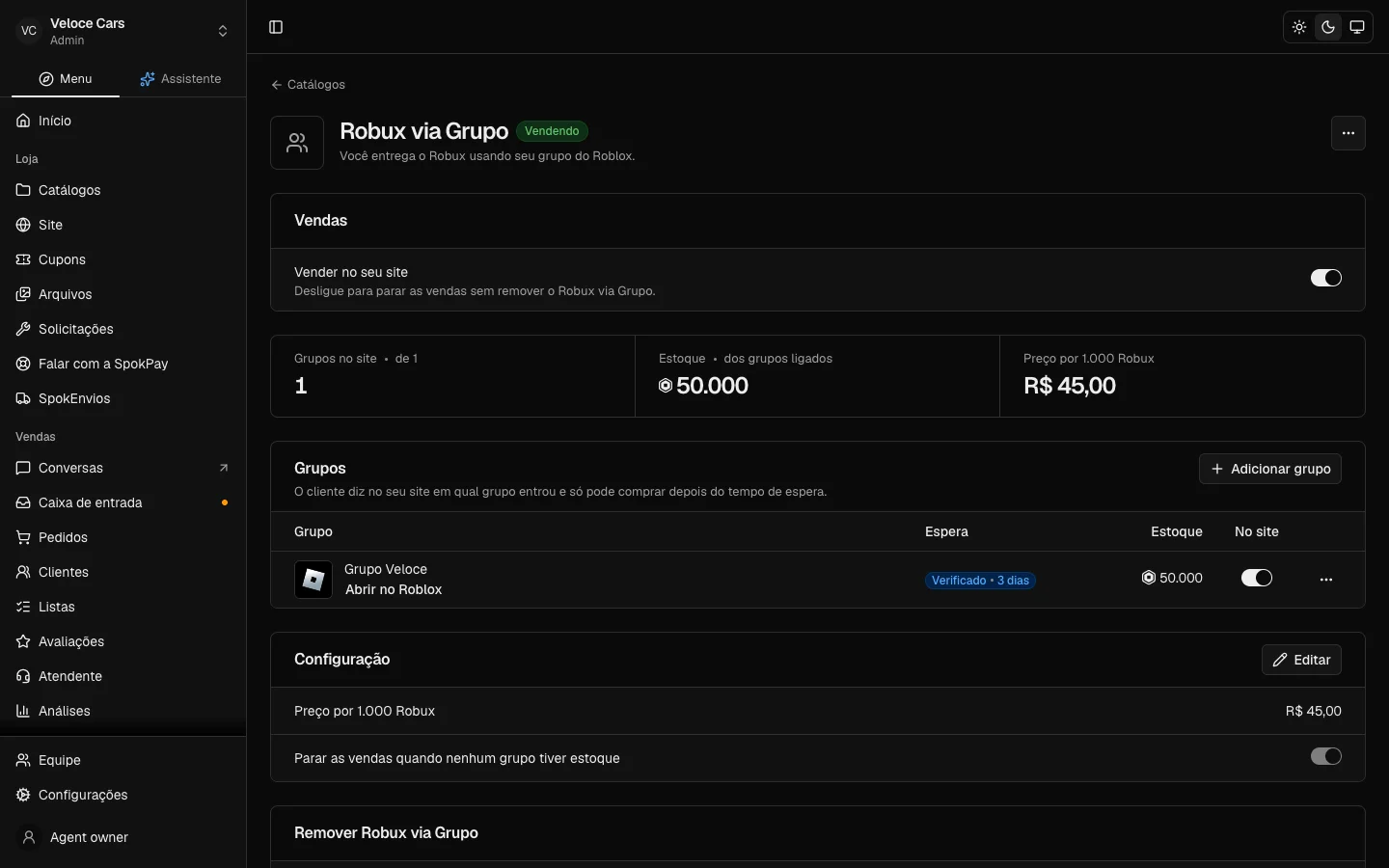The image size is (1389, 868).
Task: Click the Verificado • 3 dias badge
Action: [x=980, y=581]
